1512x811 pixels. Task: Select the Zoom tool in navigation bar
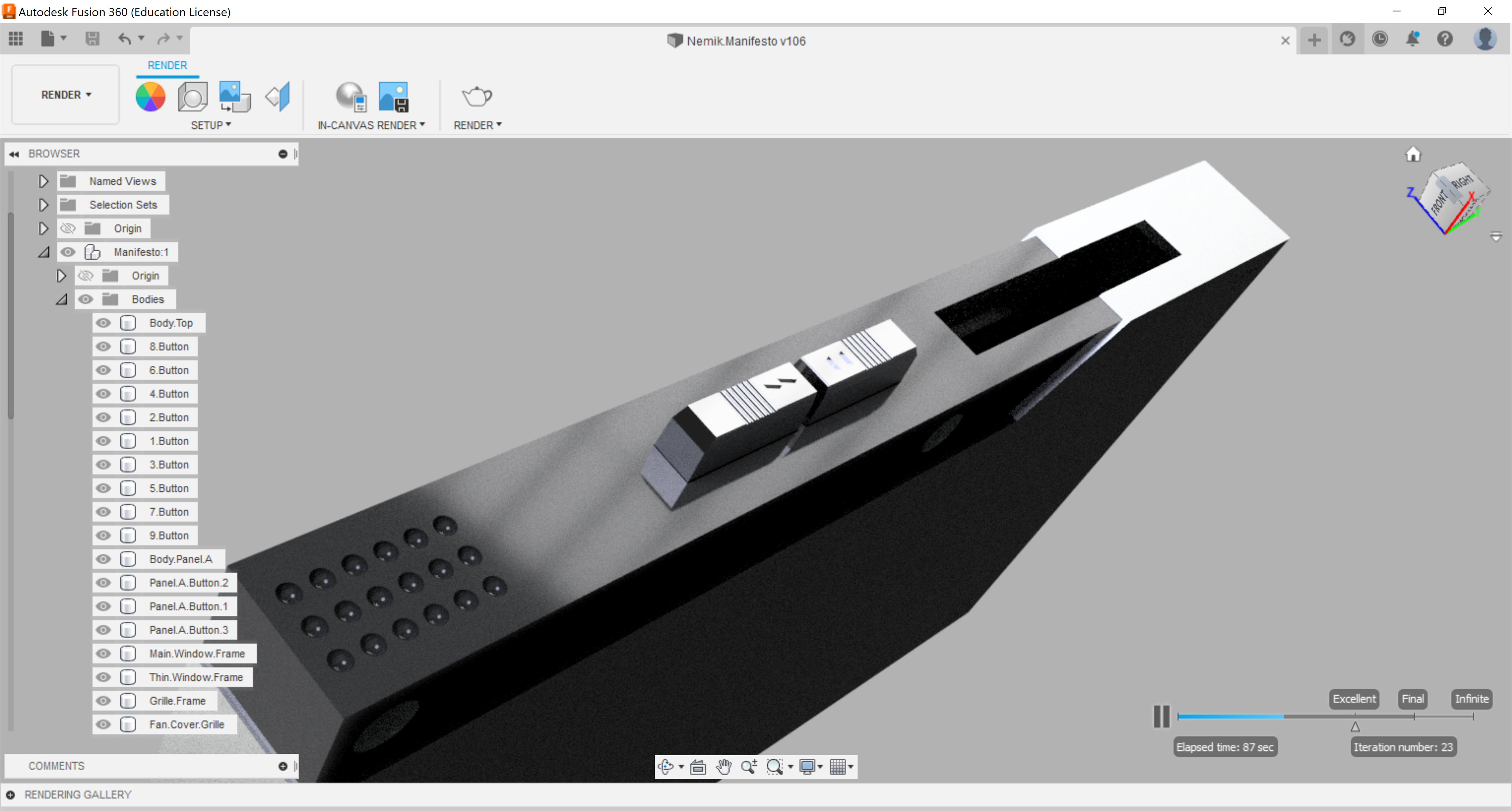point(749,767)
